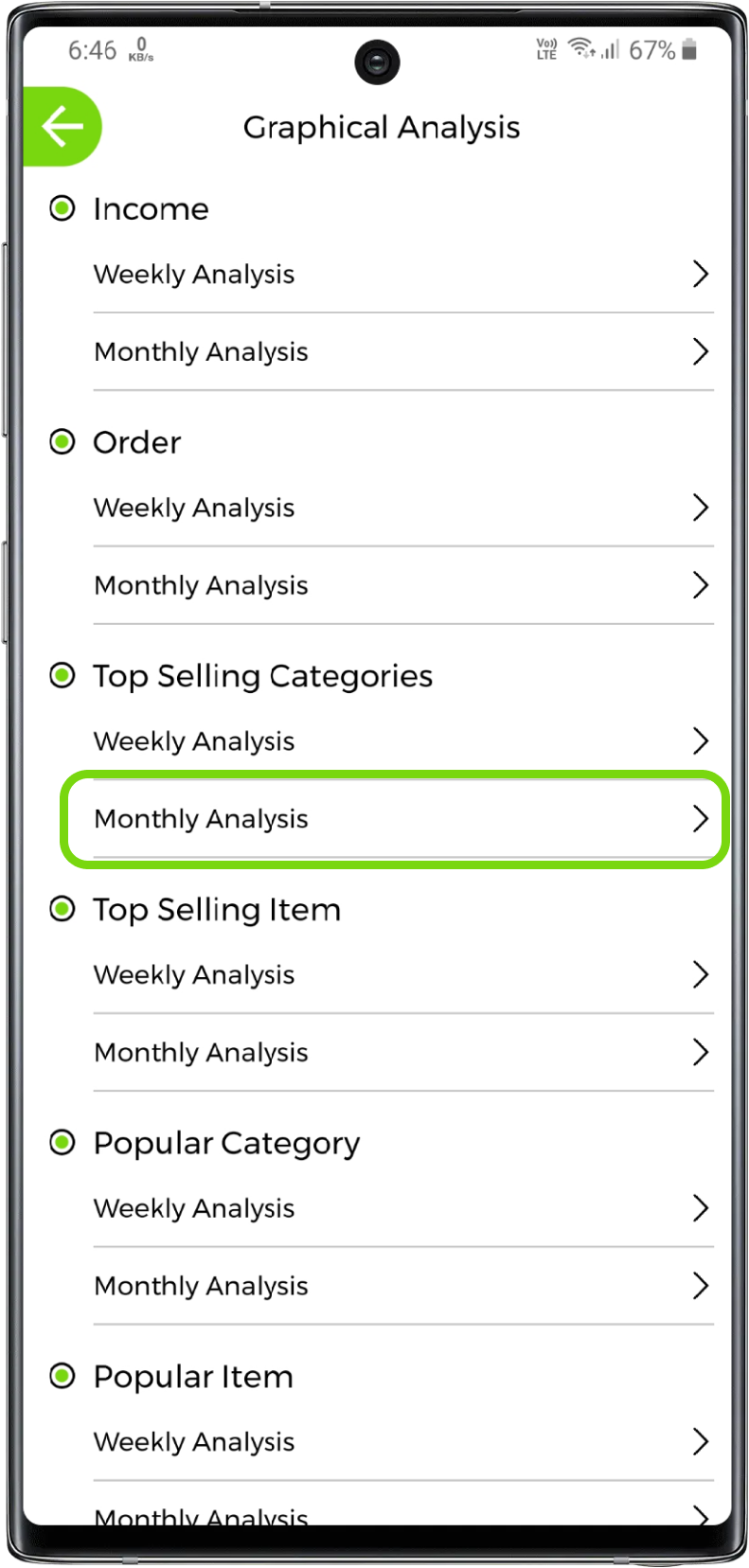Expand Order Monthly Analysis chevron
This screenshot has height=1568, width=749.
point(700,585)
